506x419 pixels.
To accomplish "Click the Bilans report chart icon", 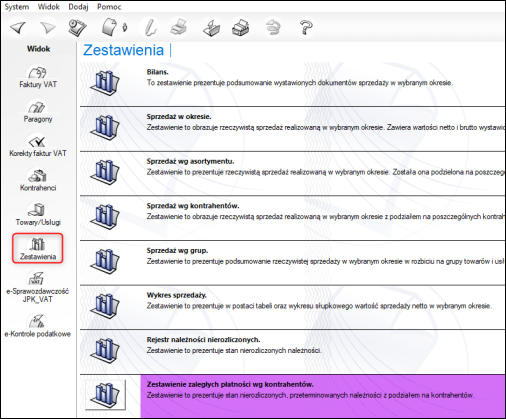I will tap(105, 83).
